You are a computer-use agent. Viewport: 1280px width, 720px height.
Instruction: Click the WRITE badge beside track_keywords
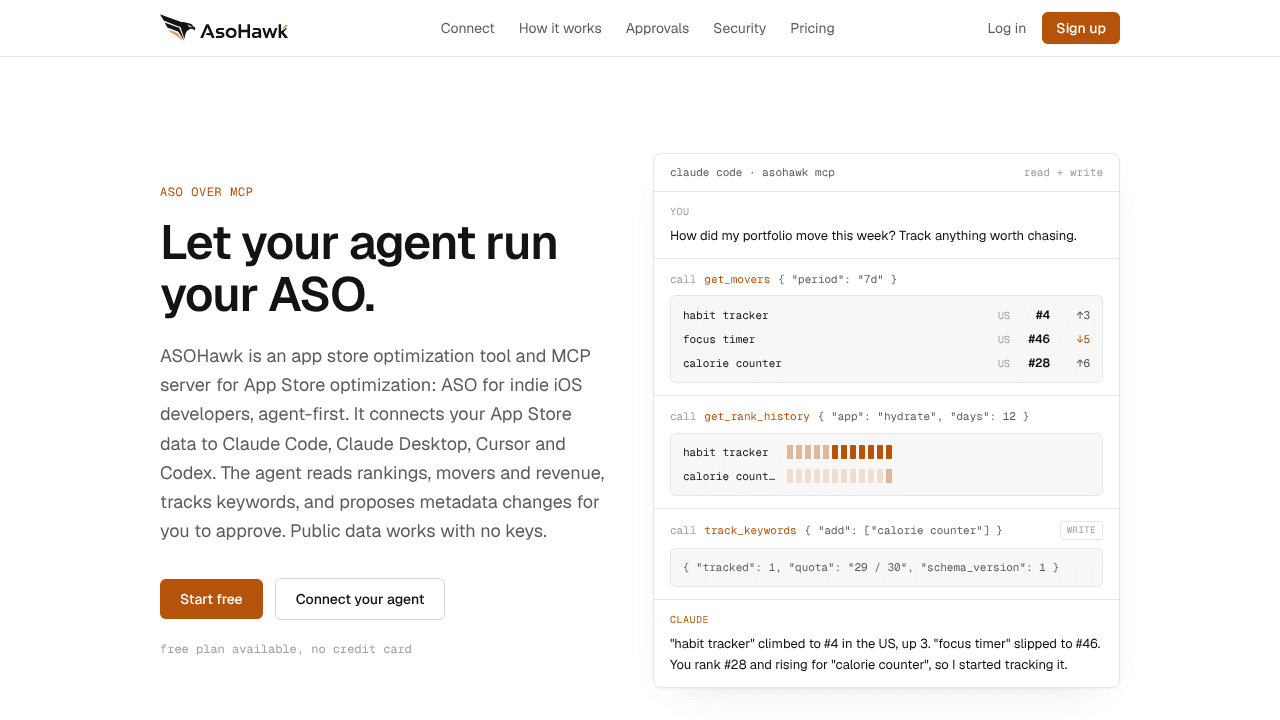(x=1081, y=530)
